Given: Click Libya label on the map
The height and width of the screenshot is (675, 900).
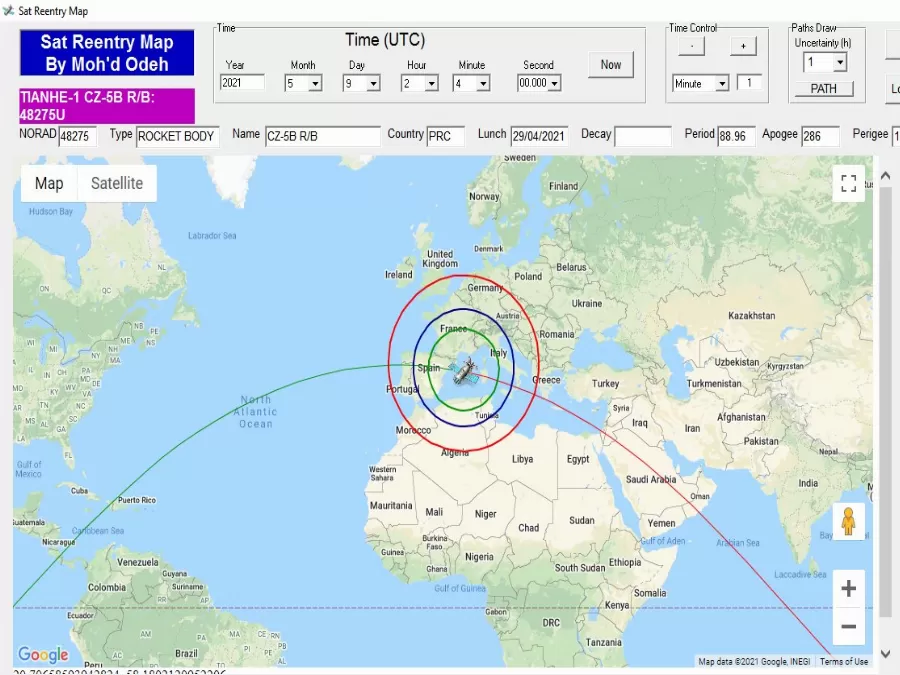Looking at the screenshot, I should pos(522,459).
